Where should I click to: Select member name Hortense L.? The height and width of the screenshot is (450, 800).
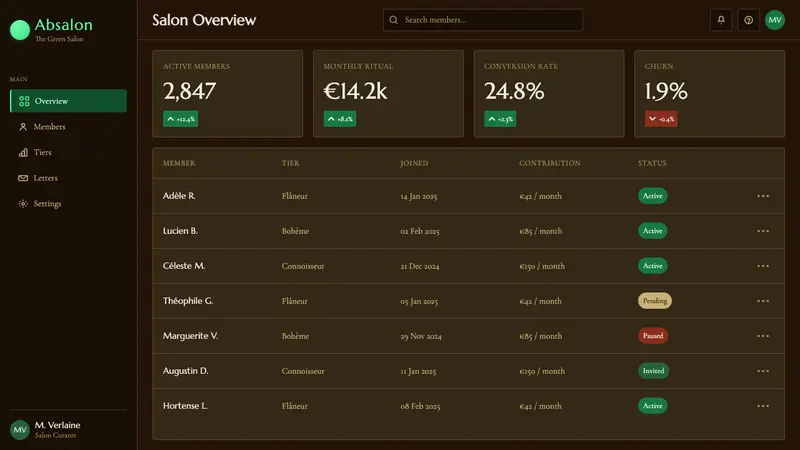click(x=185, y=406)
